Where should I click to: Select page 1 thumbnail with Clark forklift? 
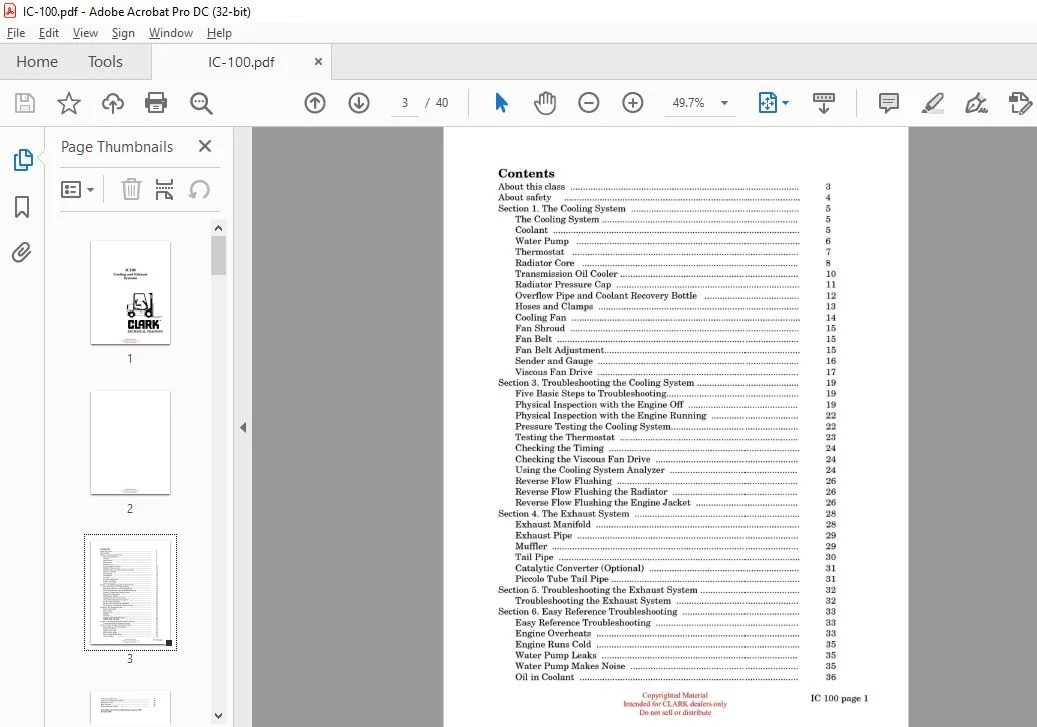pos(130,292)
